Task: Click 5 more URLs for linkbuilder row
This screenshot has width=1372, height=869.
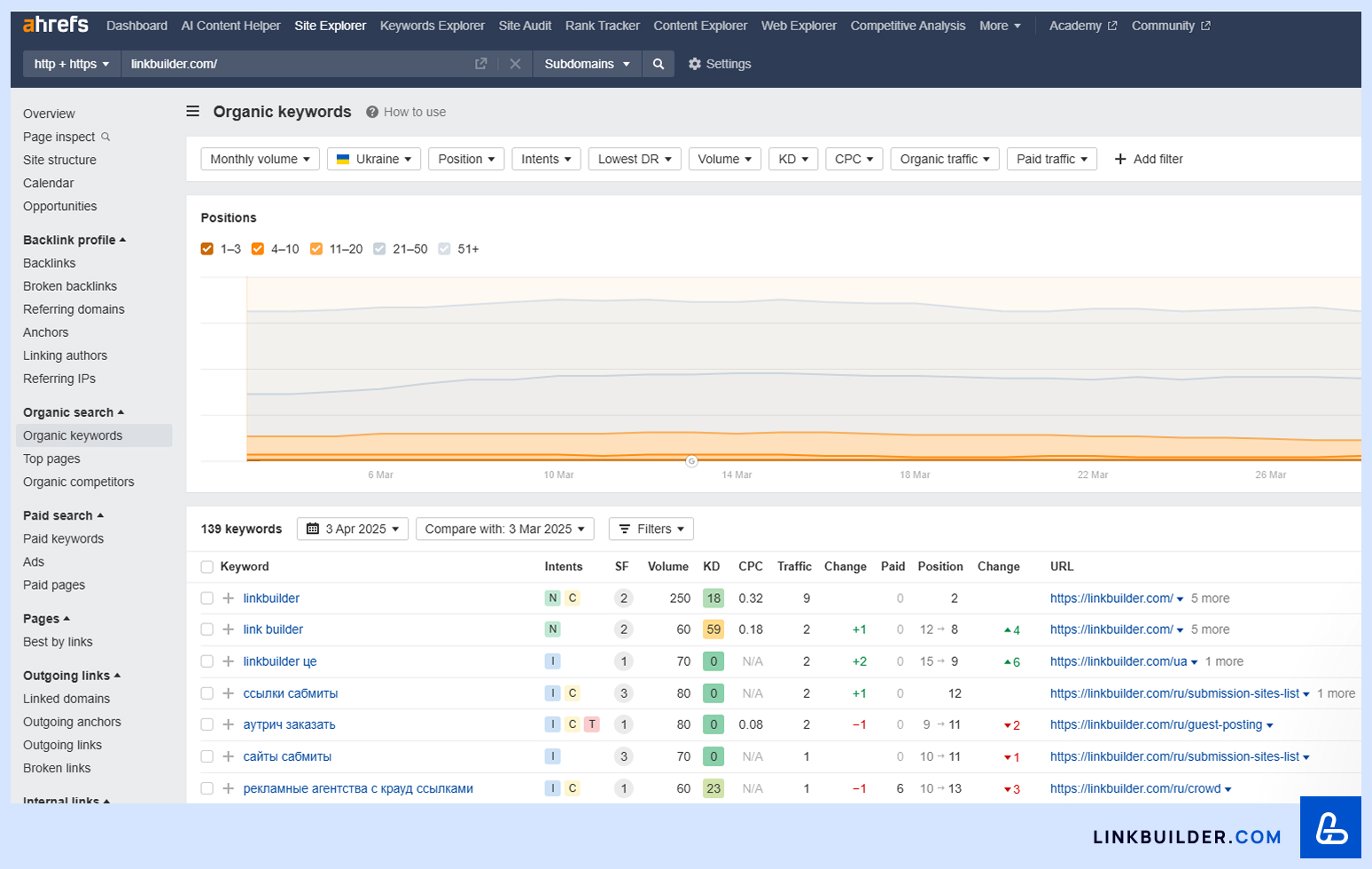Action: [x=1210, y=599]
